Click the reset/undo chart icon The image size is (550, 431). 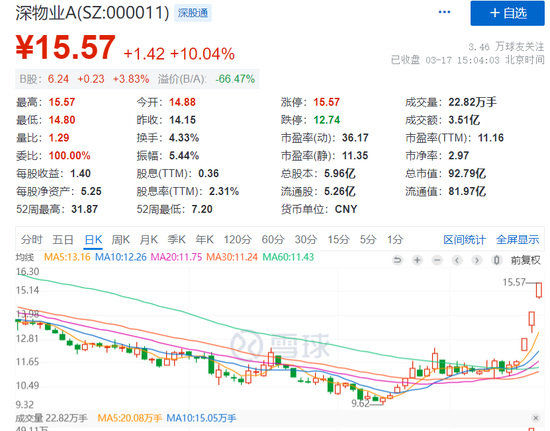pyautogui.click(x=397, y=260)
